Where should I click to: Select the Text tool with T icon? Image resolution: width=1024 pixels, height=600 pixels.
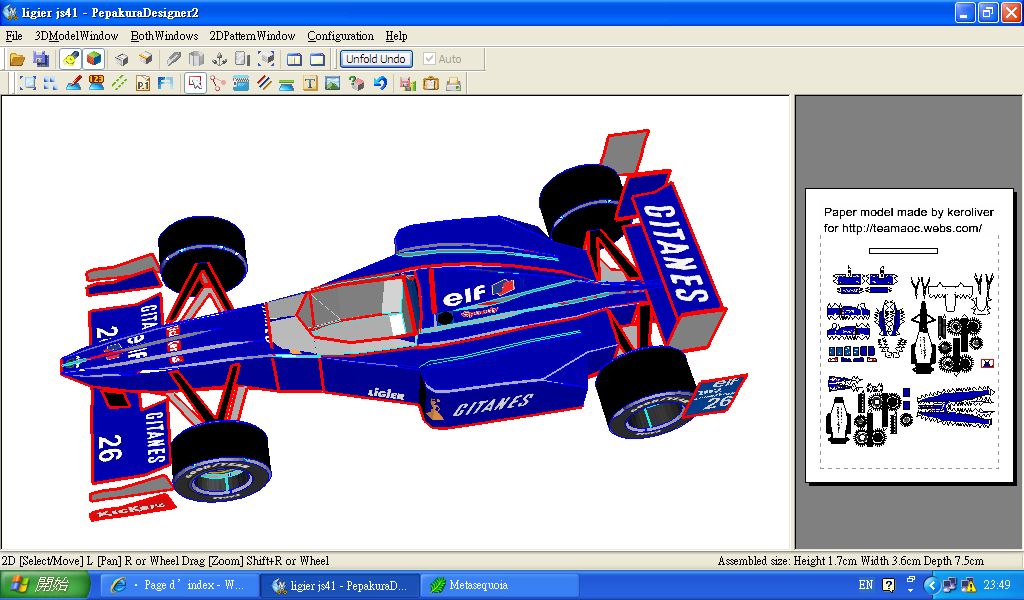(310, 84)
